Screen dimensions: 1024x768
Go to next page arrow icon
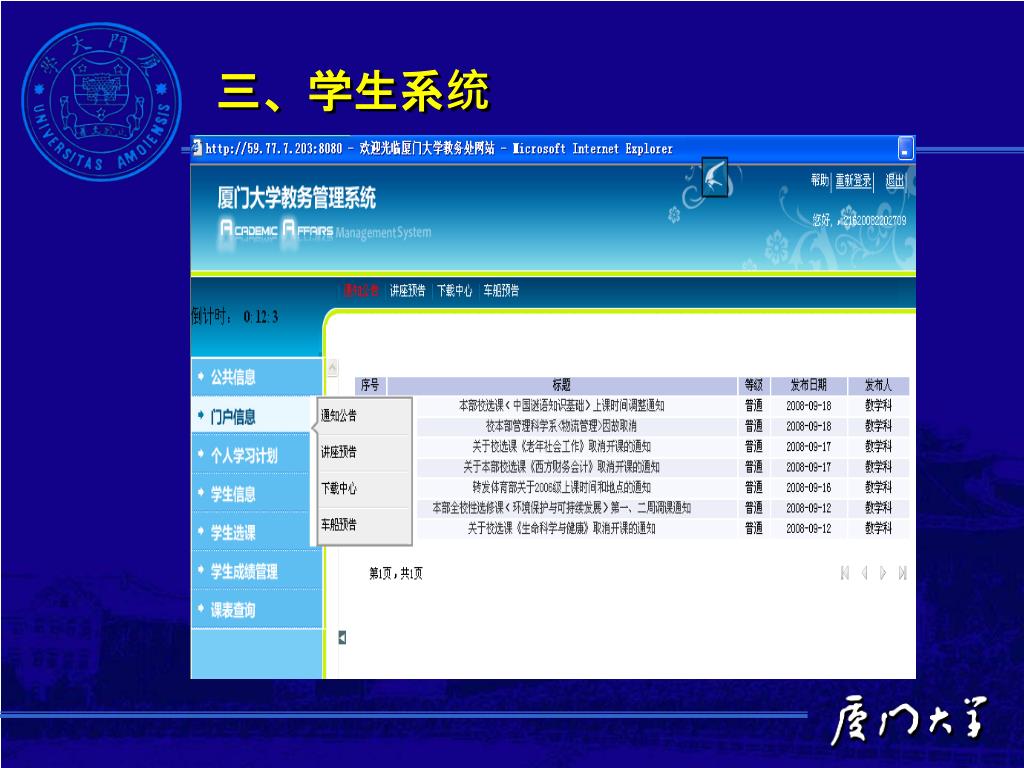pos(884,573)
